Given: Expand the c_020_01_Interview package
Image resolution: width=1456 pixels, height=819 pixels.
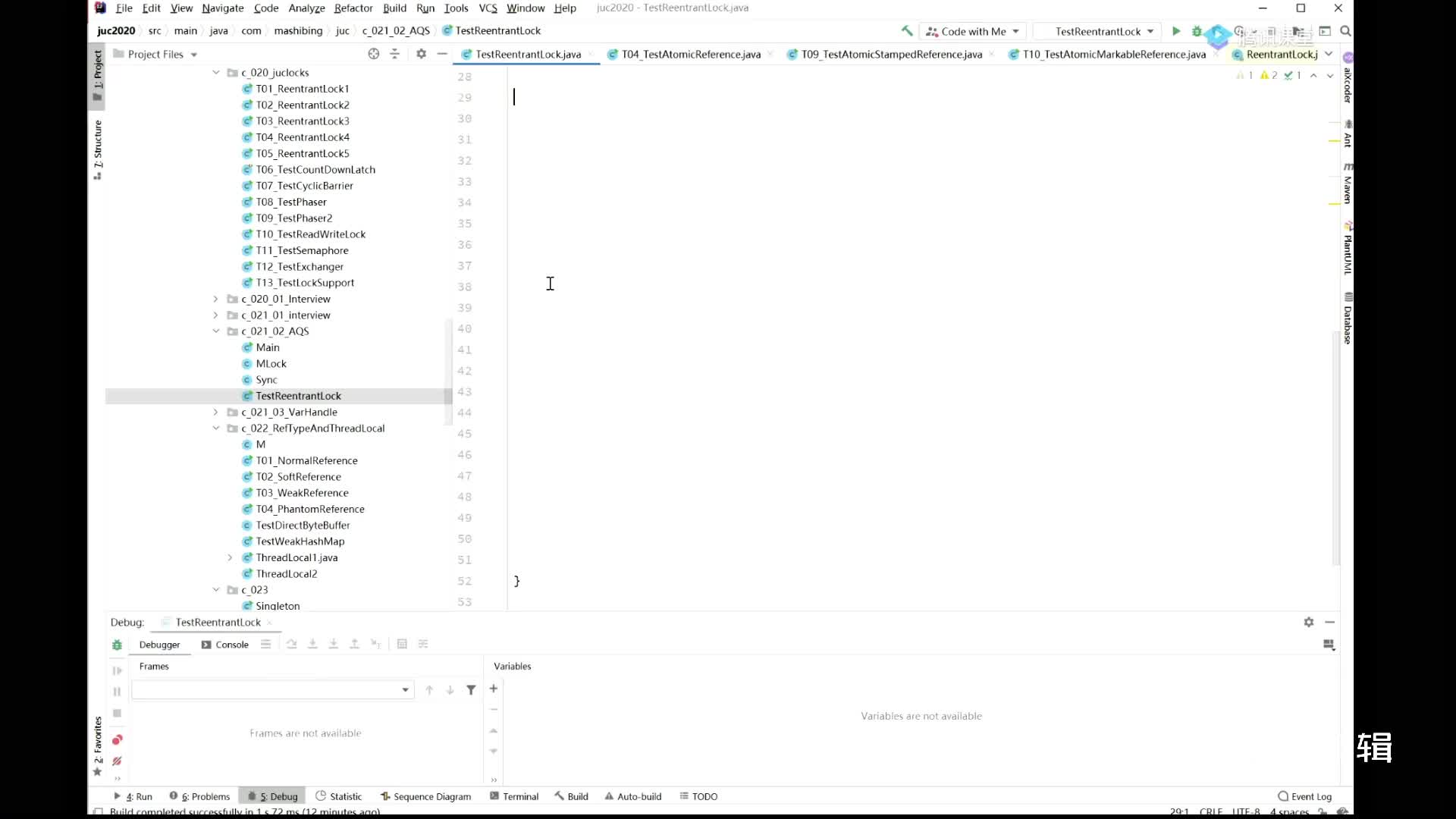Looking at the screenshot, I should pos(216,298).
